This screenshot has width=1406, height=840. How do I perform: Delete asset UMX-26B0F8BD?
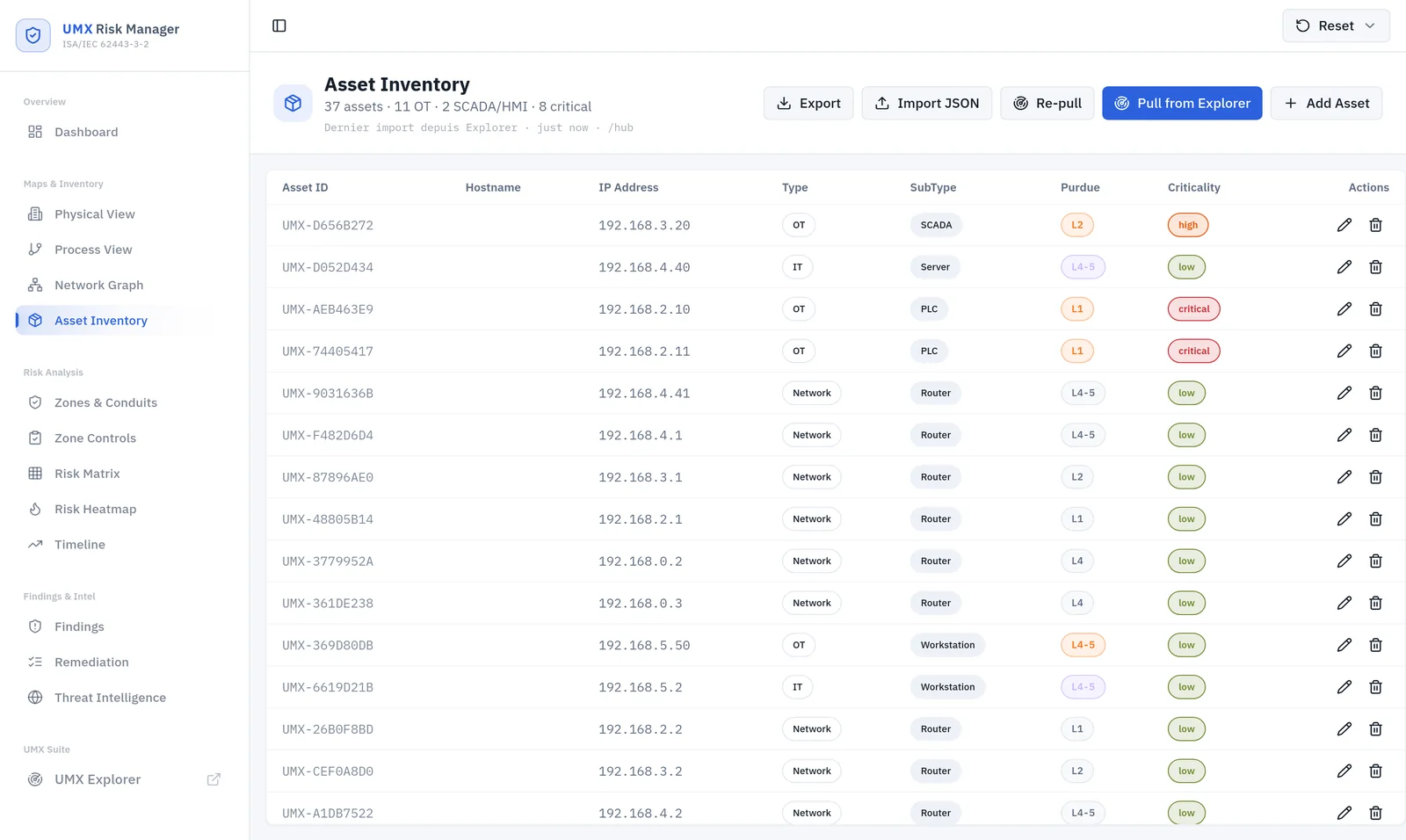tap(1376, 729)
